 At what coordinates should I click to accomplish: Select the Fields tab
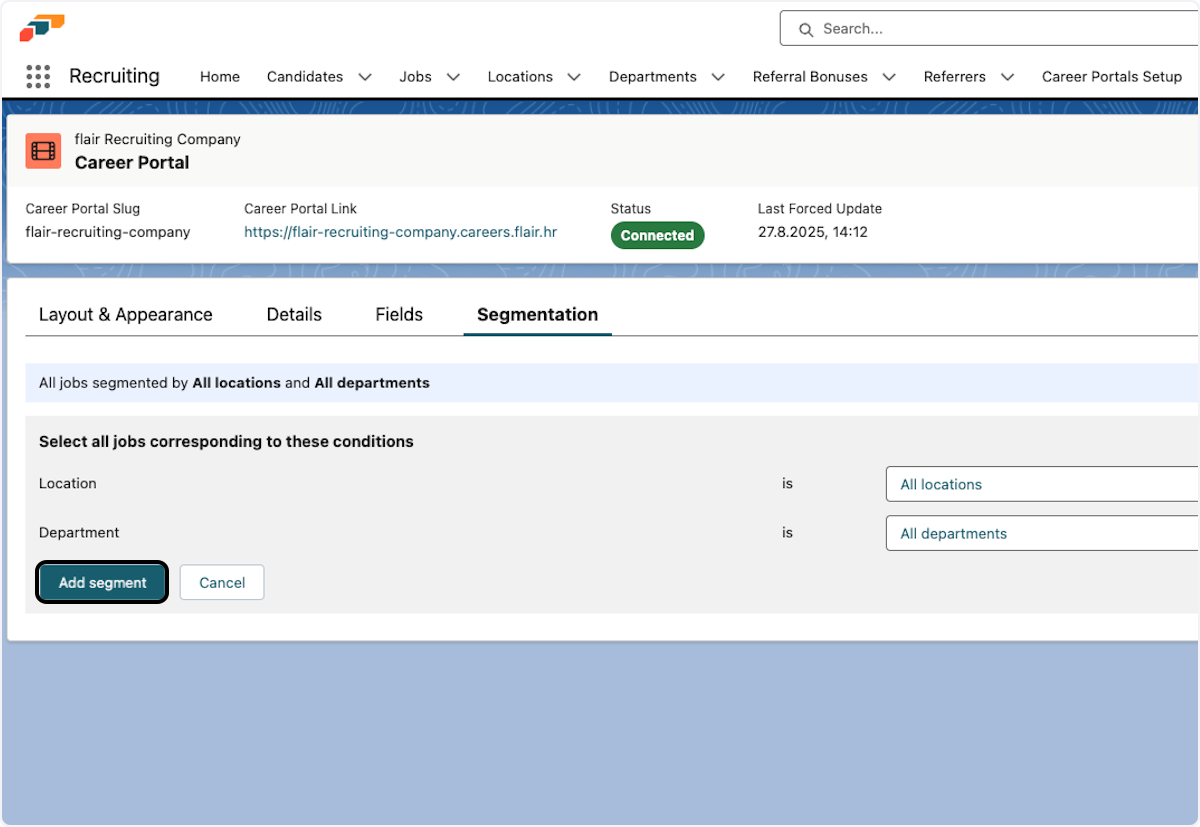(x=398, y=314)
